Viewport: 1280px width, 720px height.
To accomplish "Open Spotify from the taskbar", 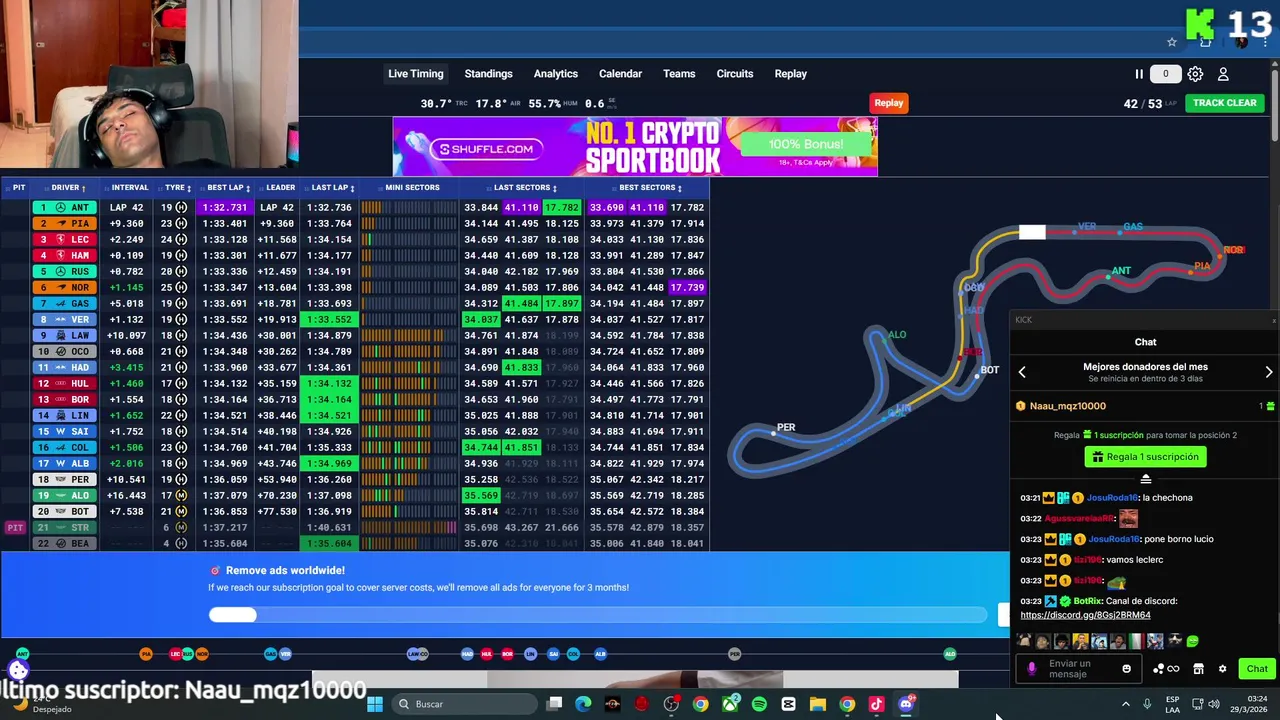I will tap(759, 704).
